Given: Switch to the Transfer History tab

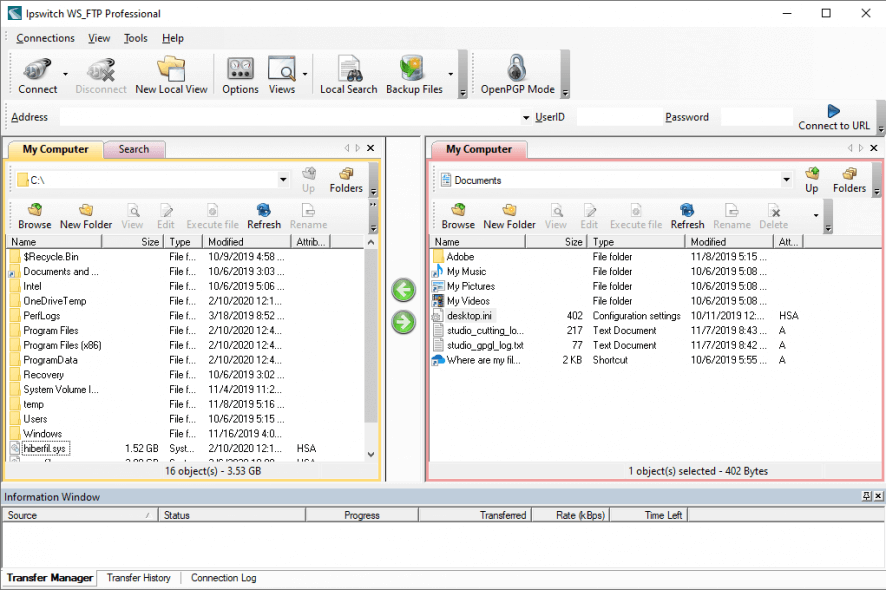Looking at the screenshot, I should pyautogui.click(x=138, y=578).
